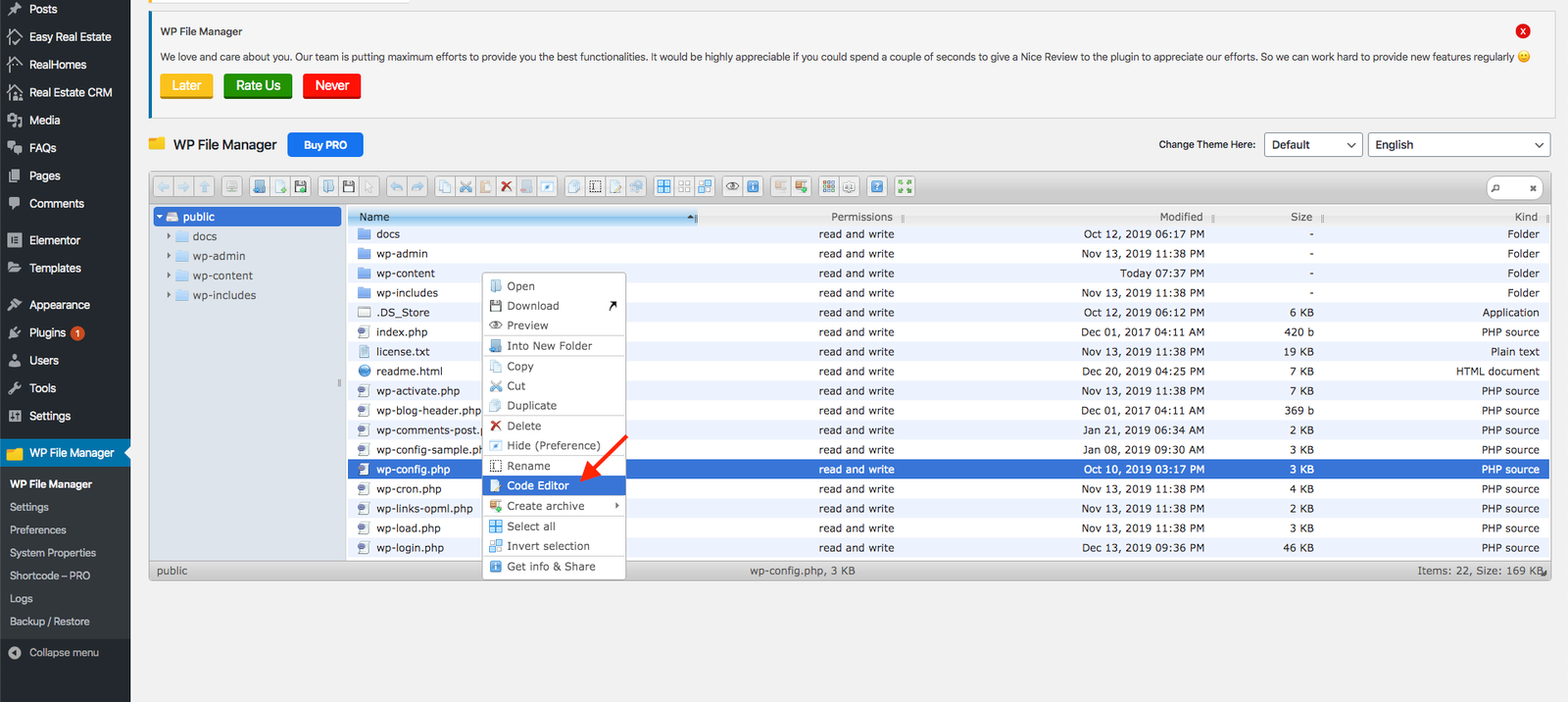Expand the wp-includes folder in tree
The image size is (1568, 702).
pyautogui.click(x=169, y=295)
